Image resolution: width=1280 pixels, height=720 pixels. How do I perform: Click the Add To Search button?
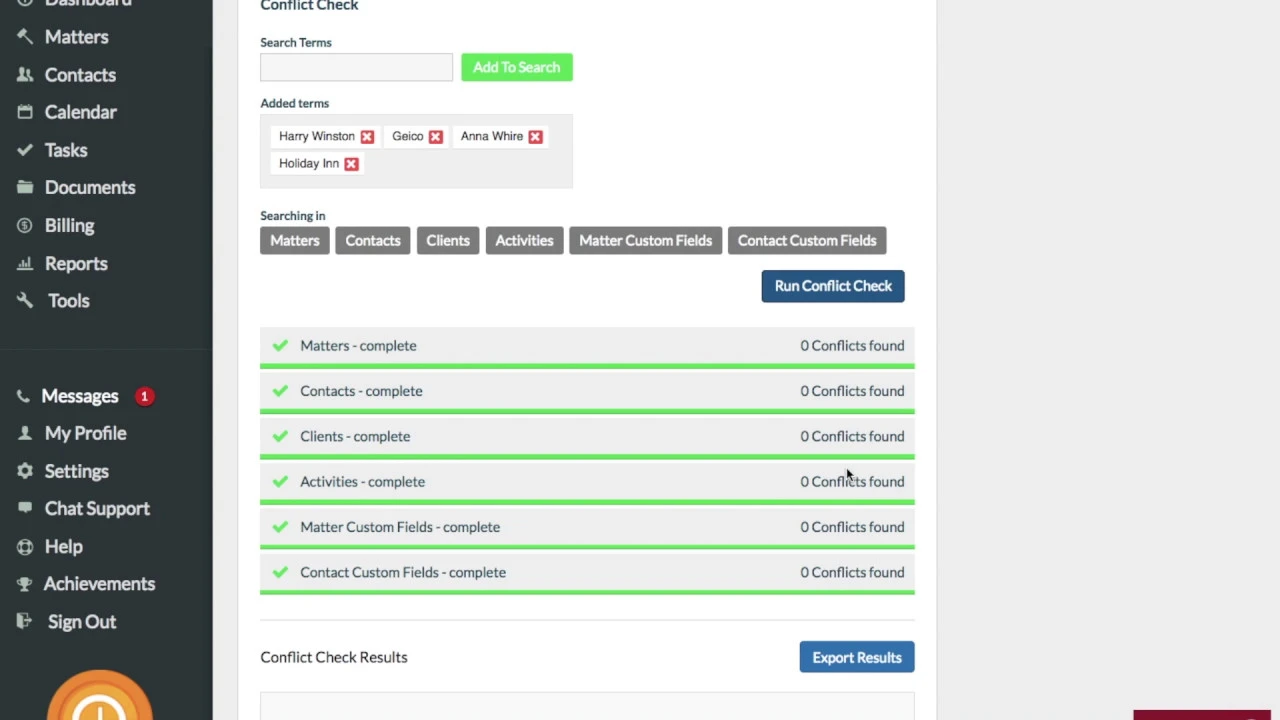(517, 67)
